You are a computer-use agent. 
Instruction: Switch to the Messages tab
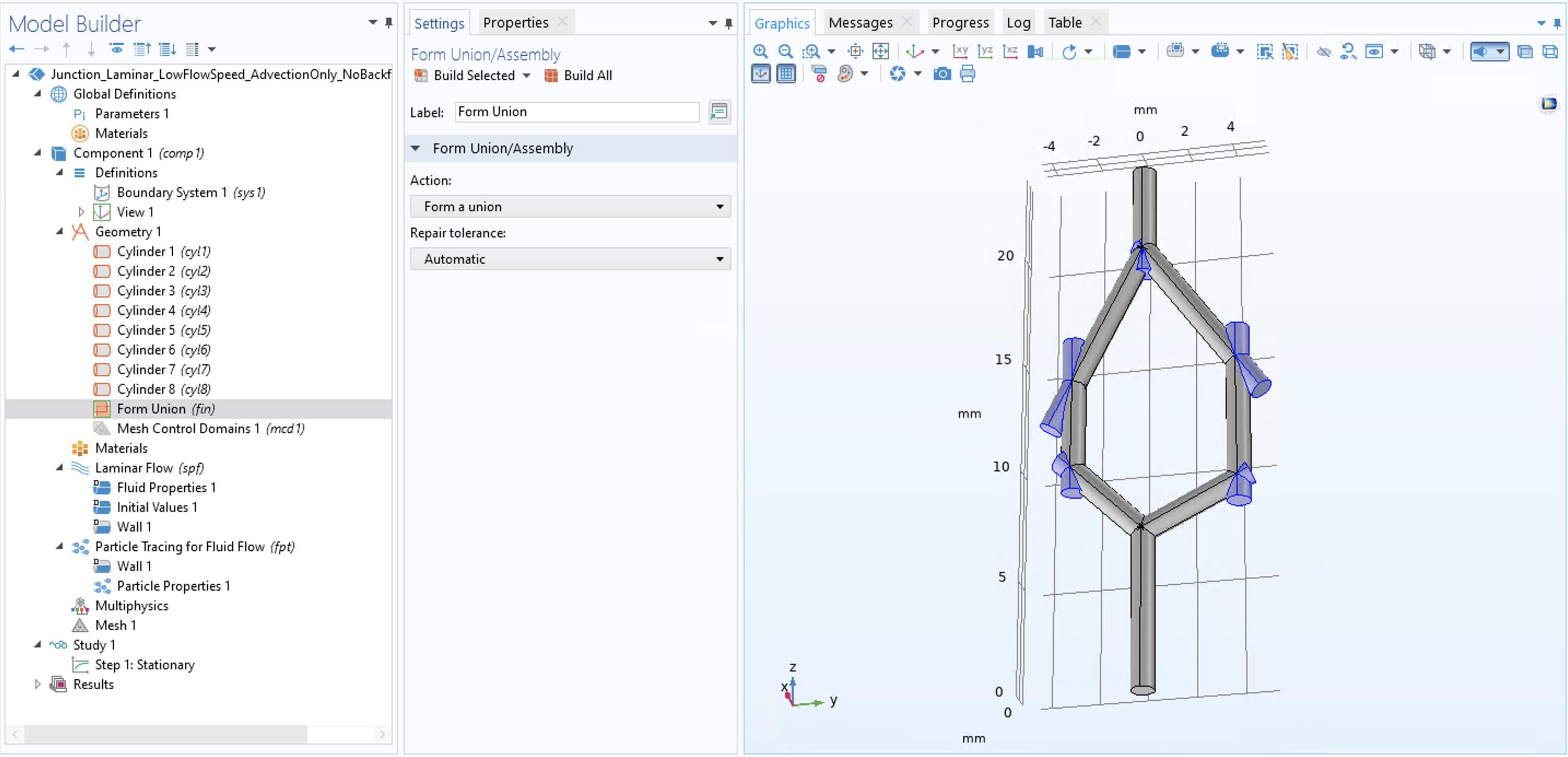(x=860, y=22)
